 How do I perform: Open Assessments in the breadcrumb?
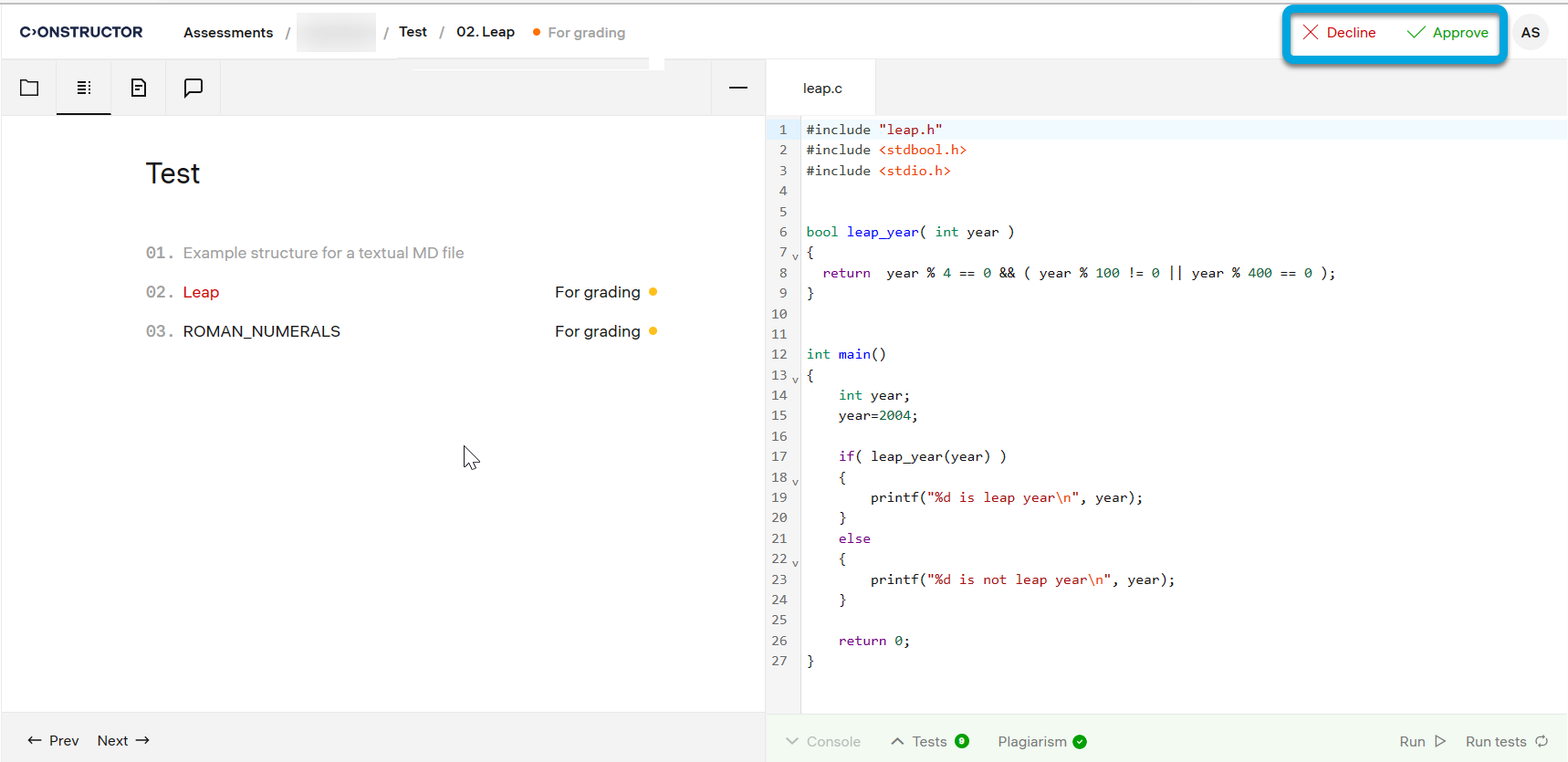[x=228, y=33]
